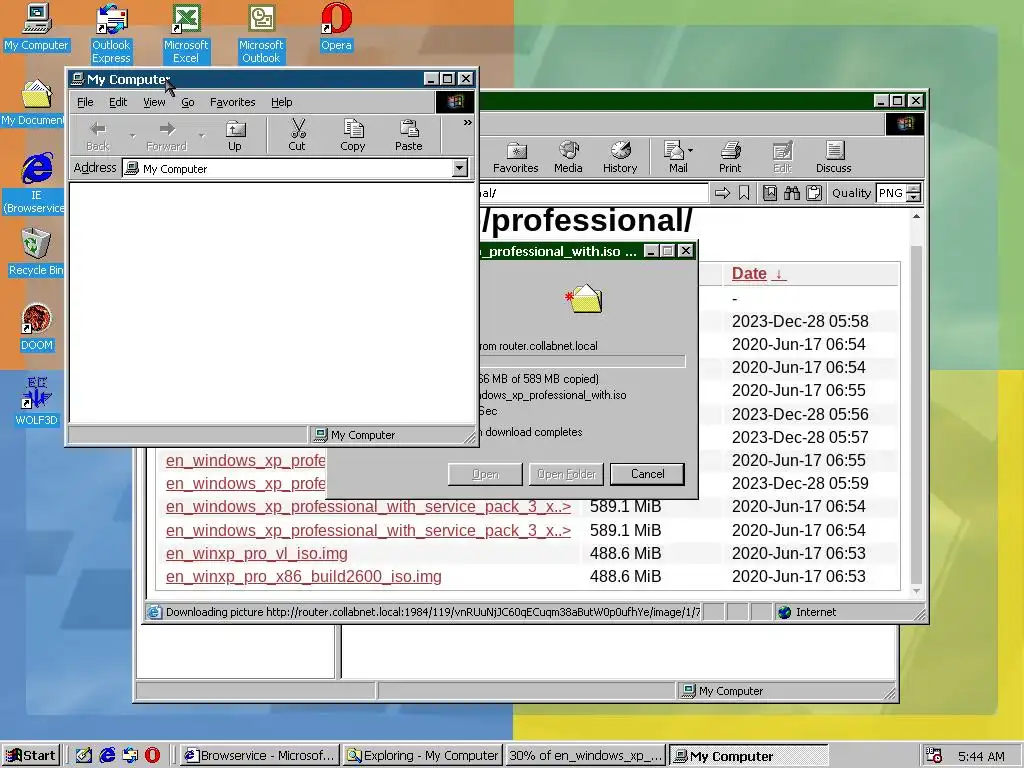
Task: Expand the Mail button dropdown arrow
Action: point(690,151)
